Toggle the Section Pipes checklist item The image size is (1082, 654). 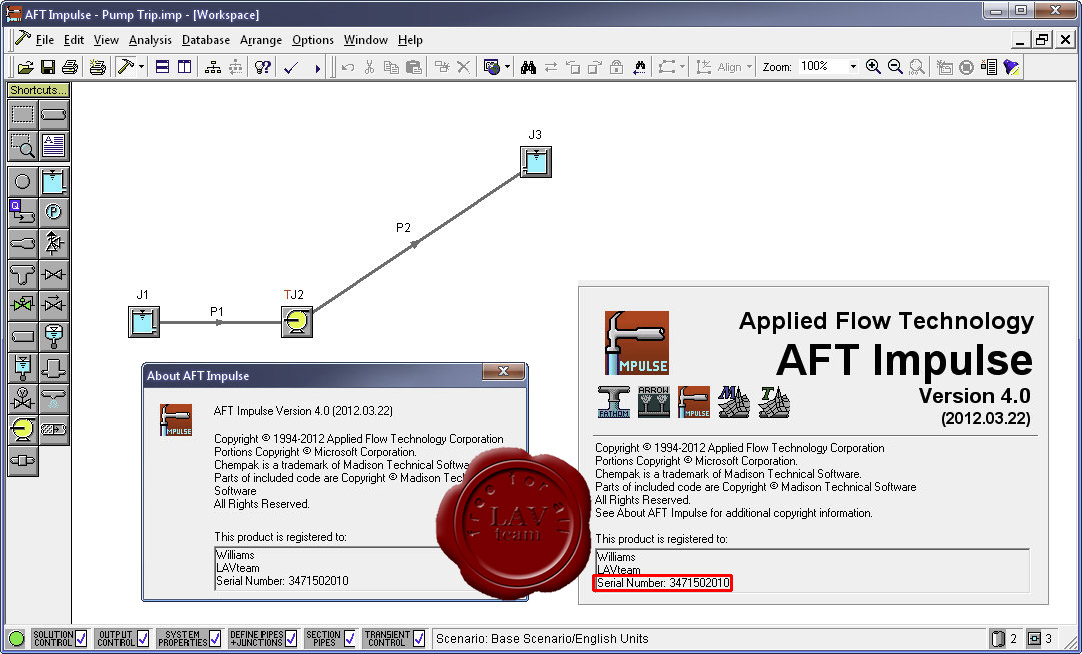[330, 638]
